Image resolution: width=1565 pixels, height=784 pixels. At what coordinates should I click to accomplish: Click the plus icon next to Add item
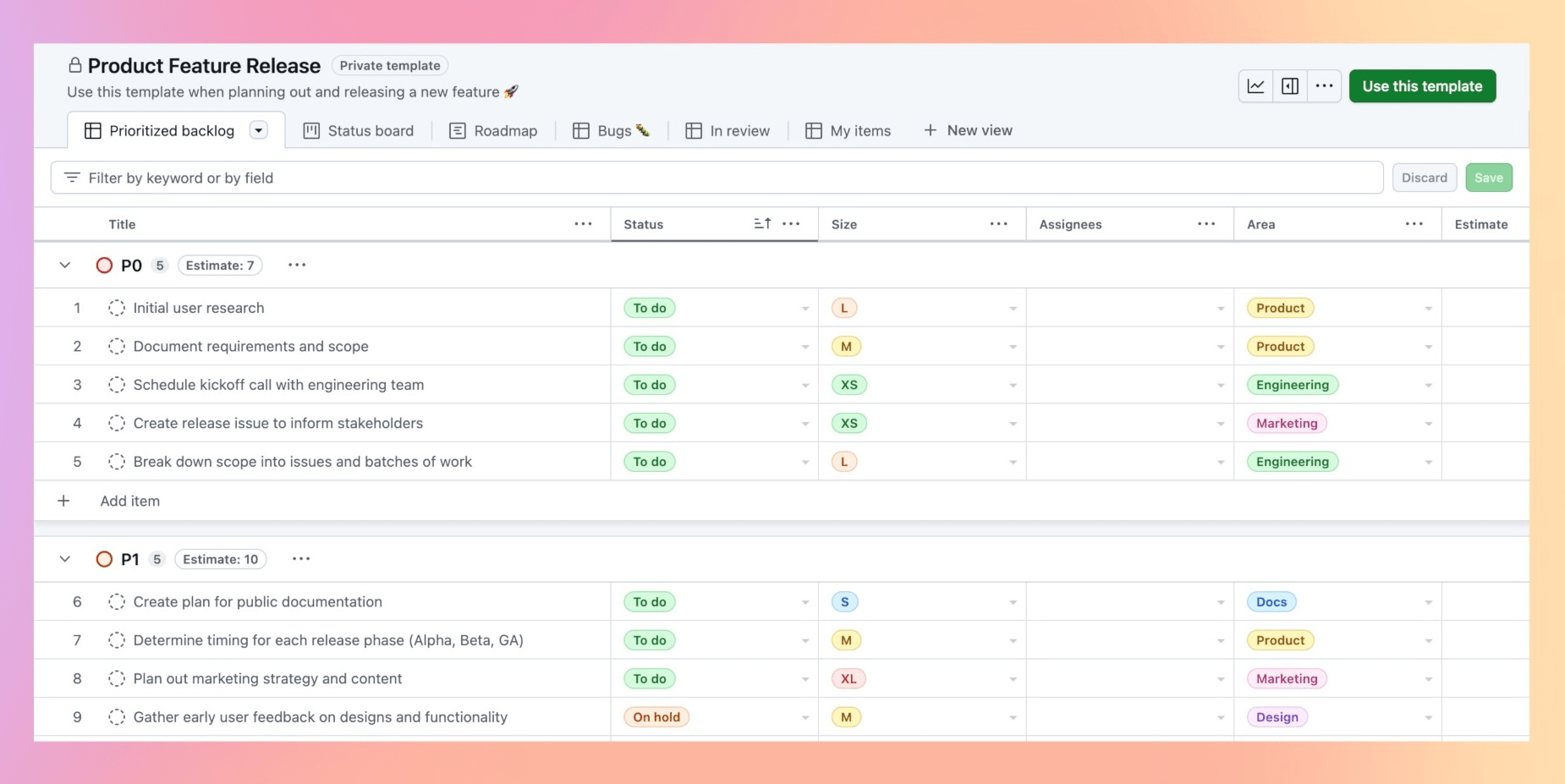64,501
